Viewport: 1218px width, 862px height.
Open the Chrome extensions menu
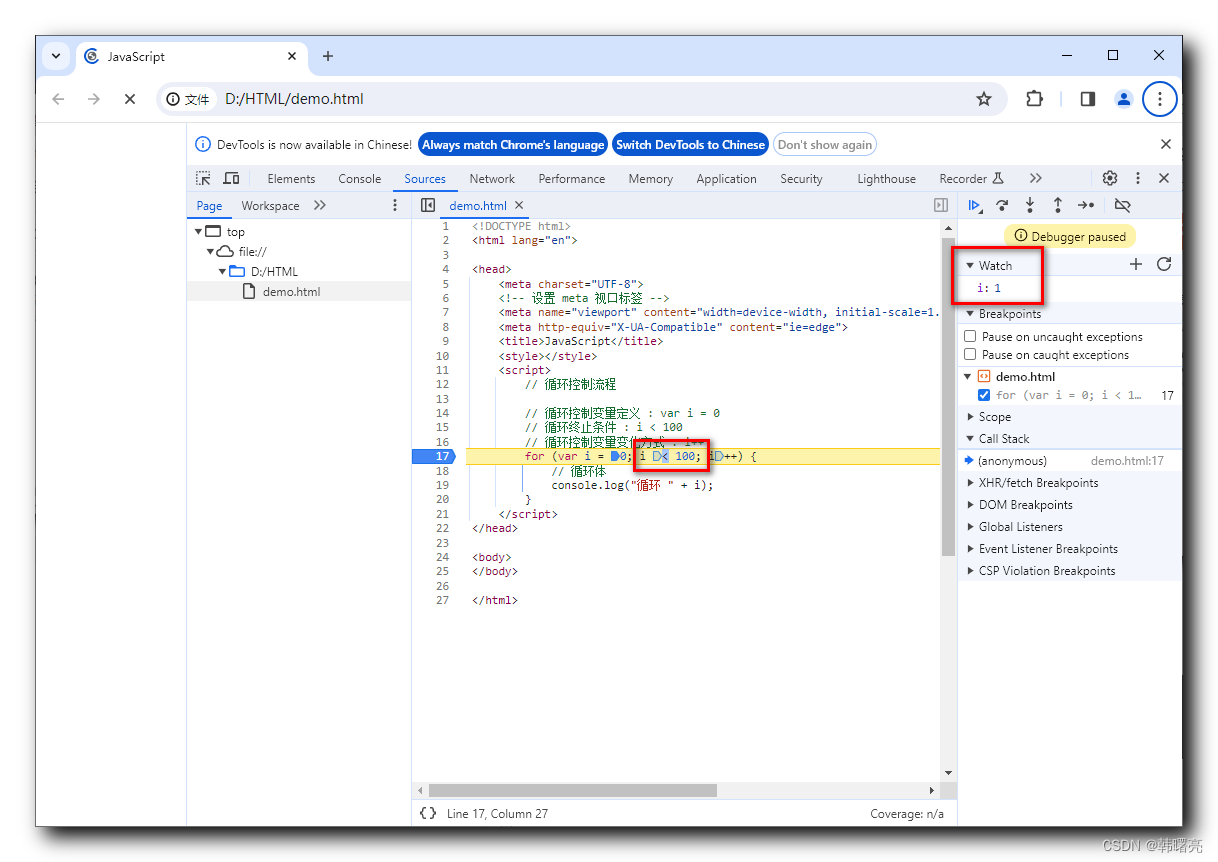(x=1035, y=99)
